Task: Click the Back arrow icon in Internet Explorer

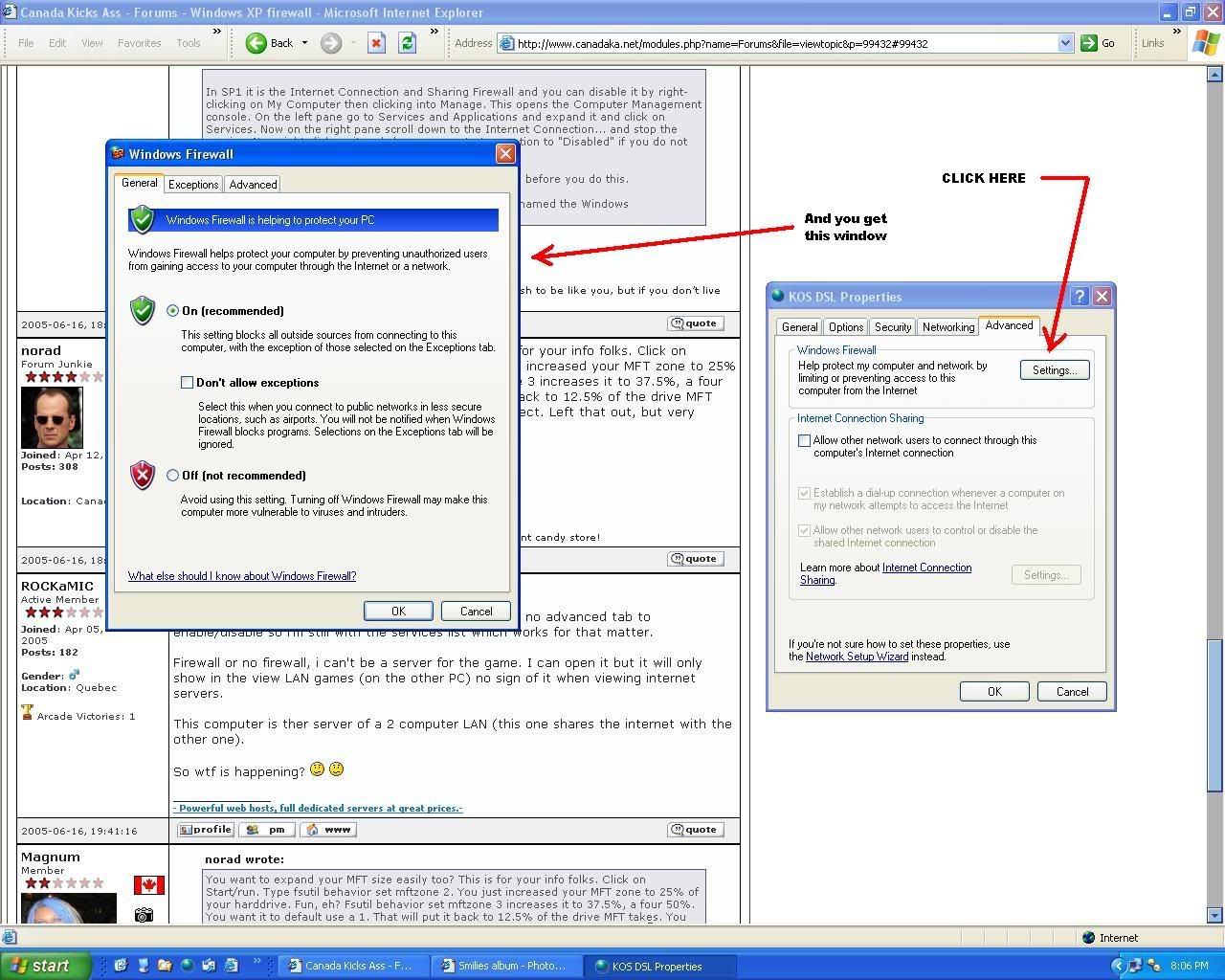Action: (256, 43)
